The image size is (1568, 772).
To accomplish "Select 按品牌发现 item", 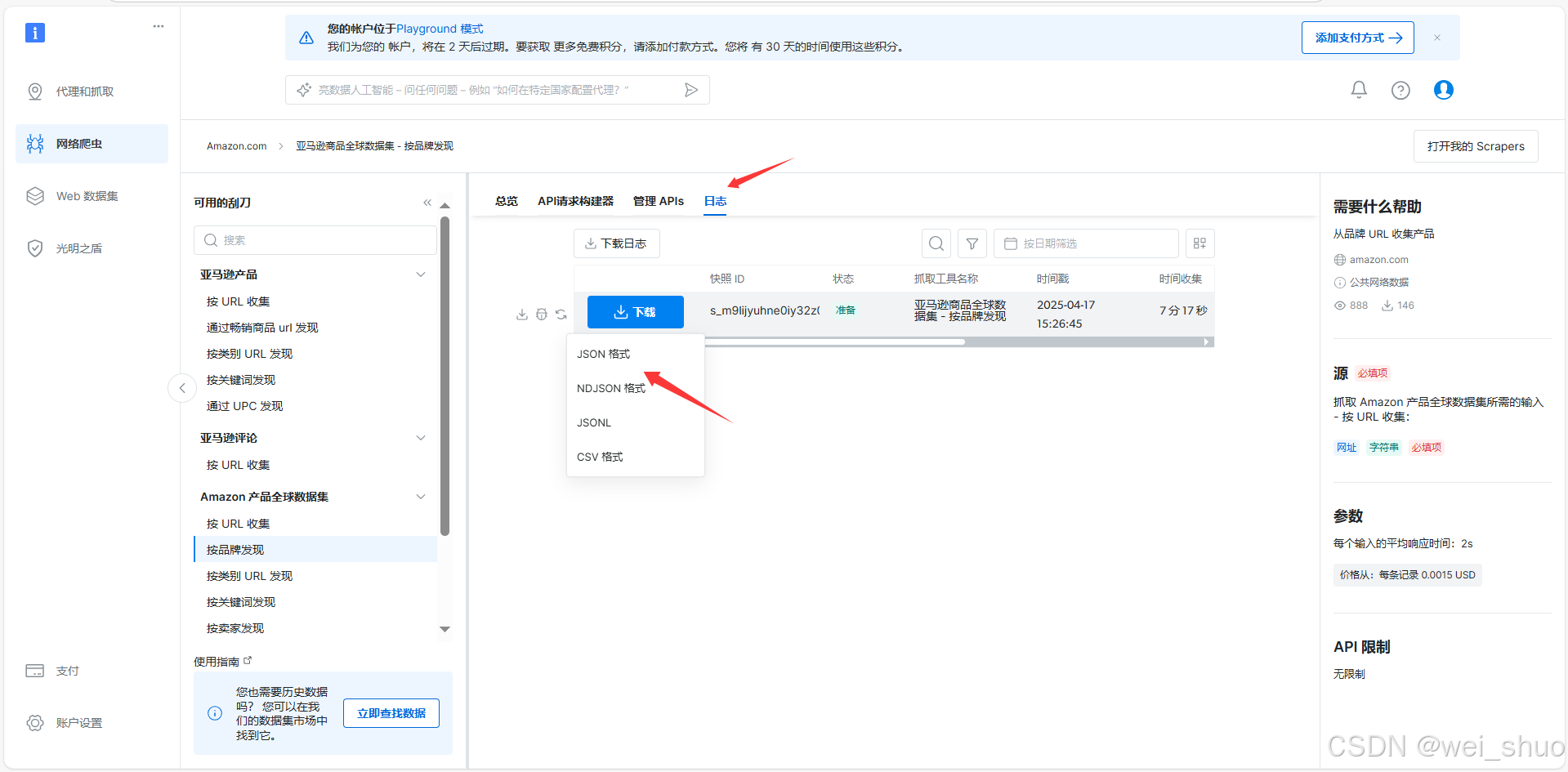I will point(315,550).
